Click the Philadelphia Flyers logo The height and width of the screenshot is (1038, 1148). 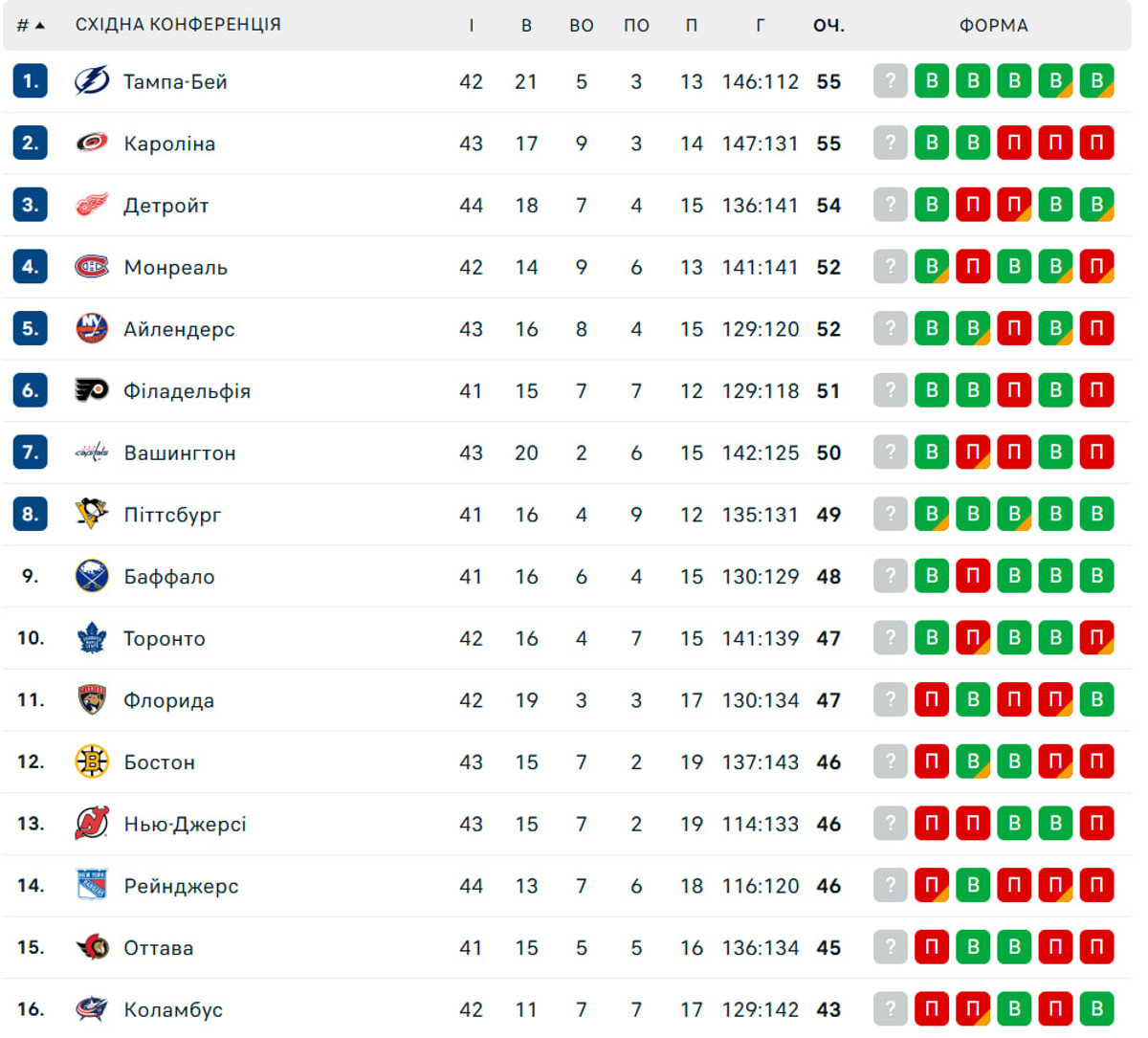tap(92, 390)
